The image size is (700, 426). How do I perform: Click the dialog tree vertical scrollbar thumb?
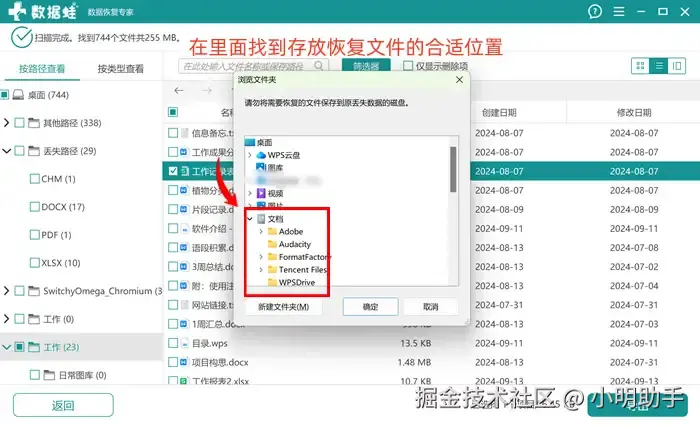point(453,169)
